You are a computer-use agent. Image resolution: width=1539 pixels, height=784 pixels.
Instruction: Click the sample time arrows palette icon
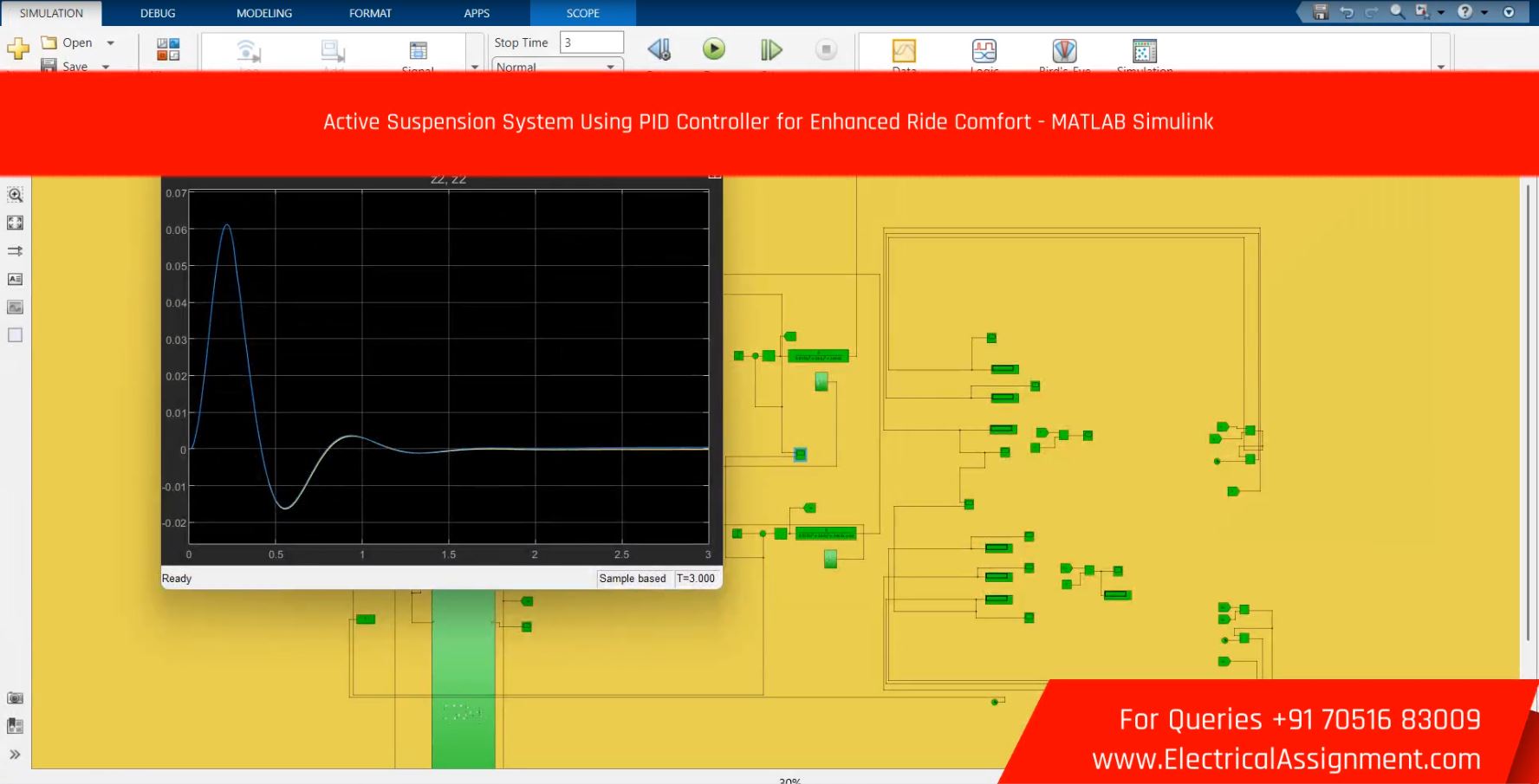click(15, 251)
